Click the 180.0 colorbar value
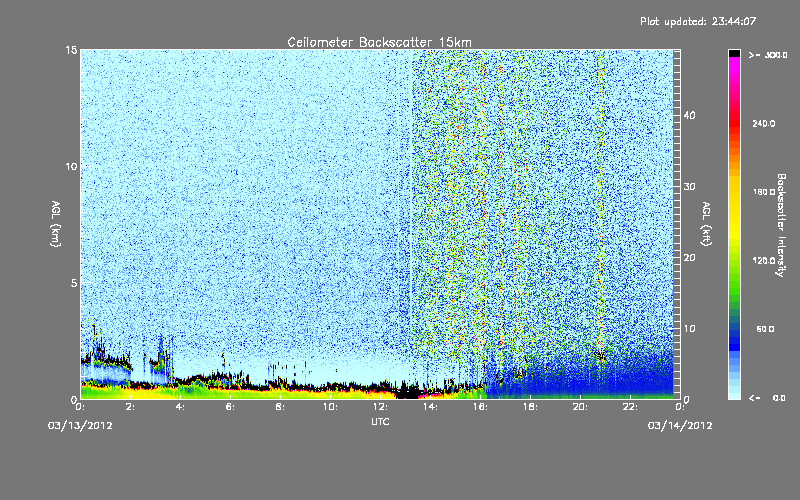 click(x=764, y=192)
